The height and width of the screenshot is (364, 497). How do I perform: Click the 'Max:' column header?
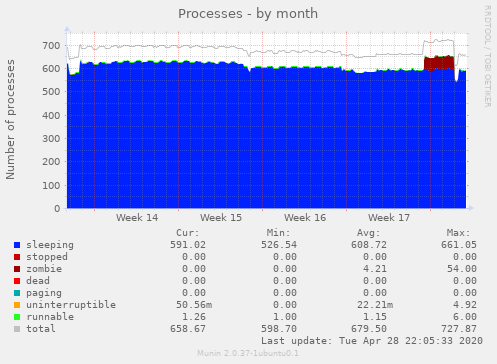pos(459,233)
